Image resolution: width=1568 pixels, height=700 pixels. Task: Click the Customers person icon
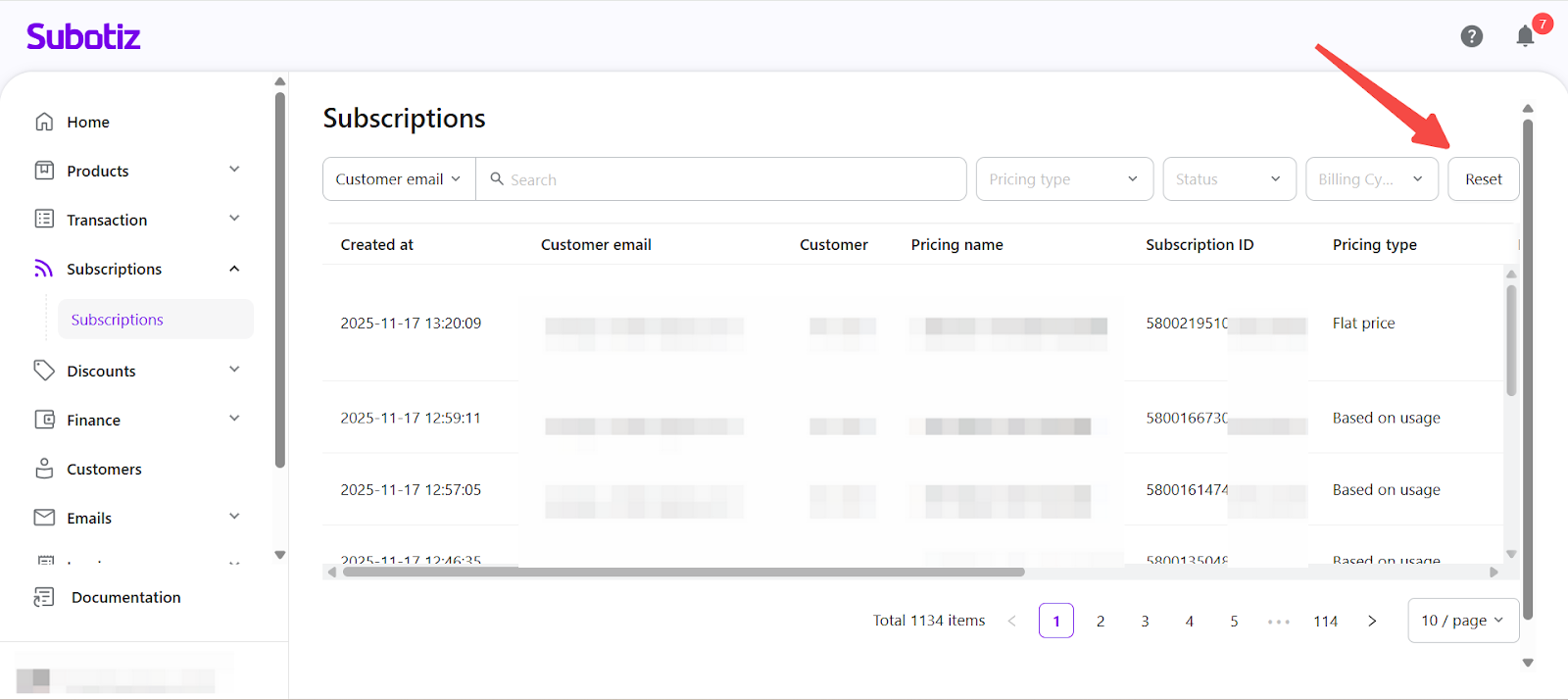pos(44,469)
